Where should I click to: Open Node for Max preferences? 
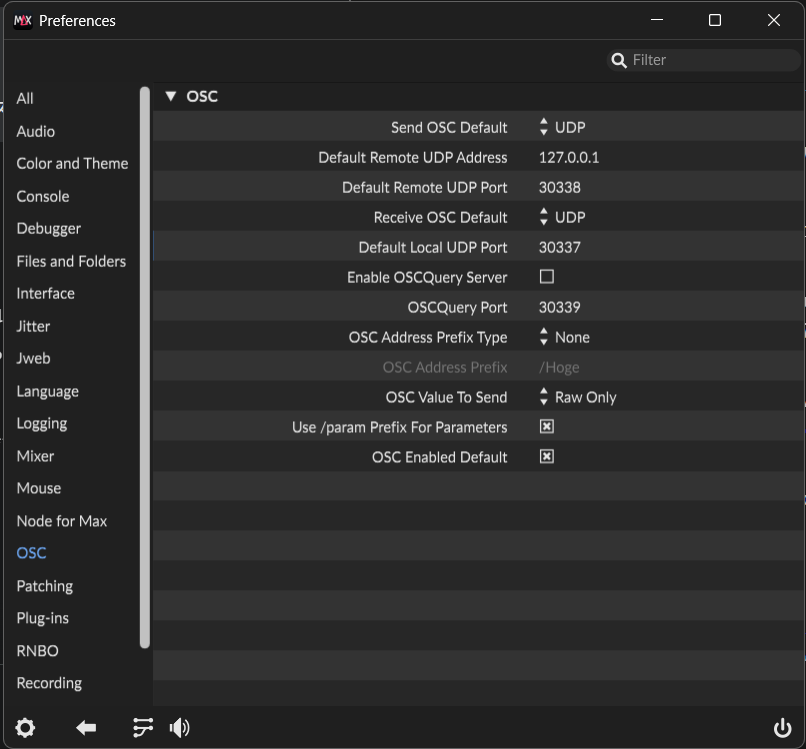tap(62, 521)
